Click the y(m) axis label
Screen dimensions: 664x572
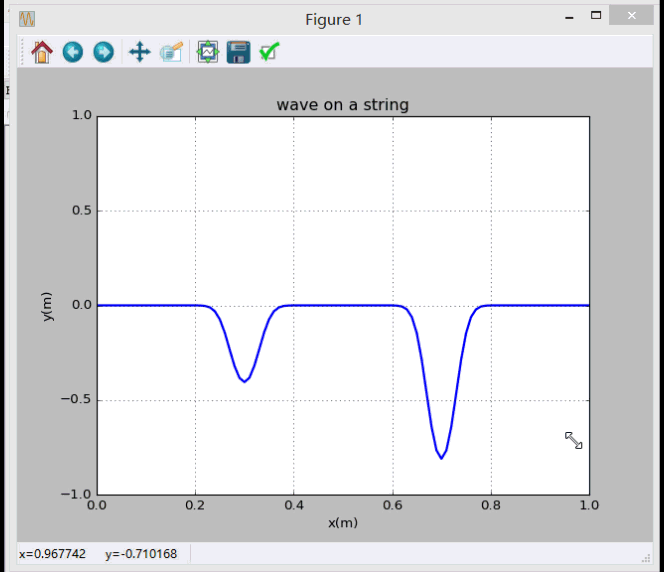(x=47, y=307)
